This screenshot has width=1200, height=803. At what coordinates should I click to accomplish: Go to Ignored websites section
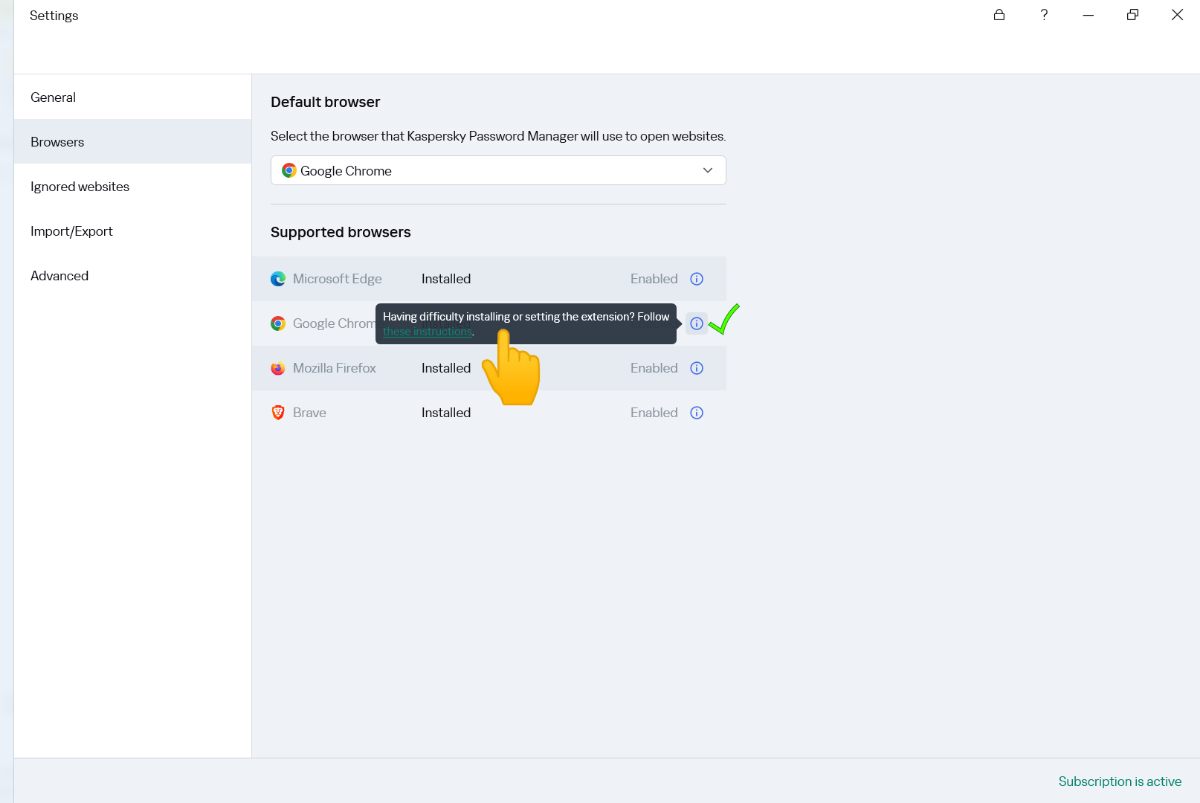(x=132, y=186)
